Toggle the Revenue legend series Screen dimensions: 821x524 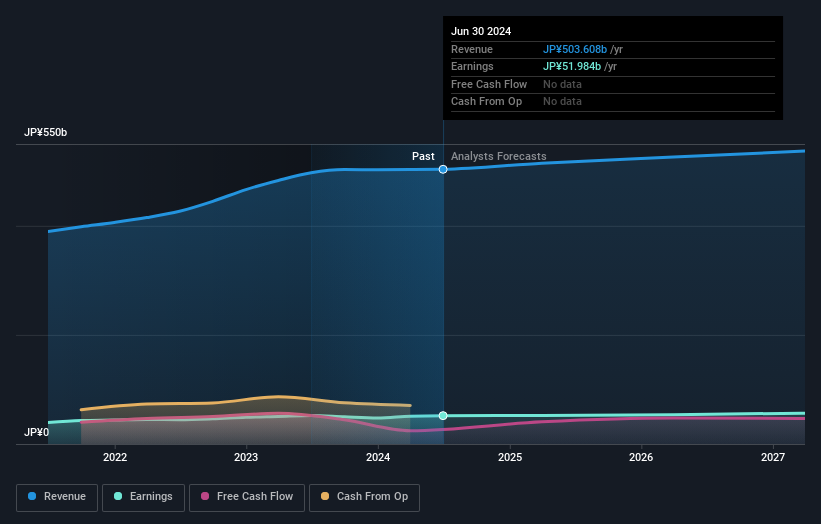[57, 497]
